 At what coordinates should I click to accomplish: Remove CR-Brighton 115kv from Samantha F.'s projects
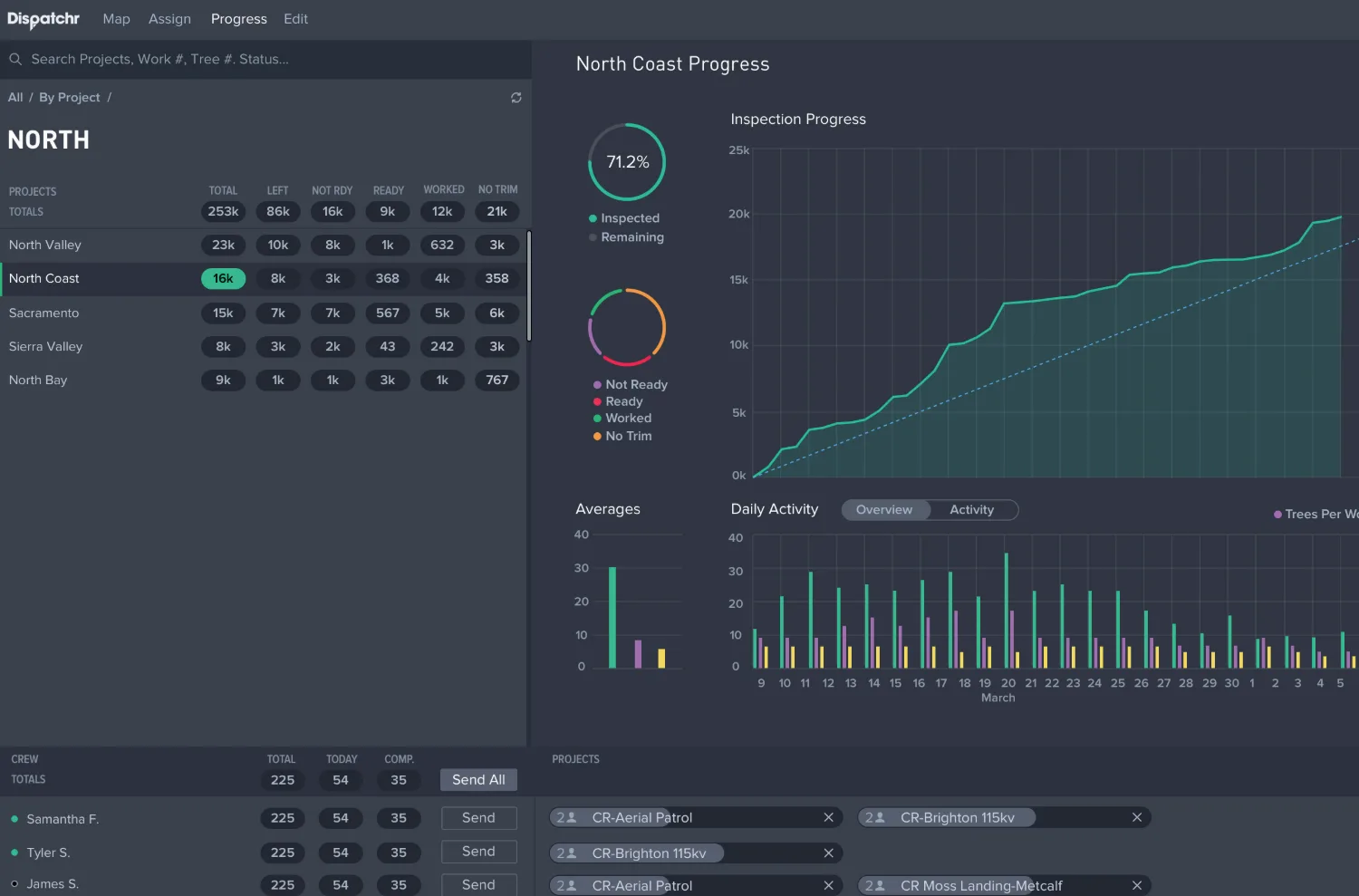[x=1137, y=817]
